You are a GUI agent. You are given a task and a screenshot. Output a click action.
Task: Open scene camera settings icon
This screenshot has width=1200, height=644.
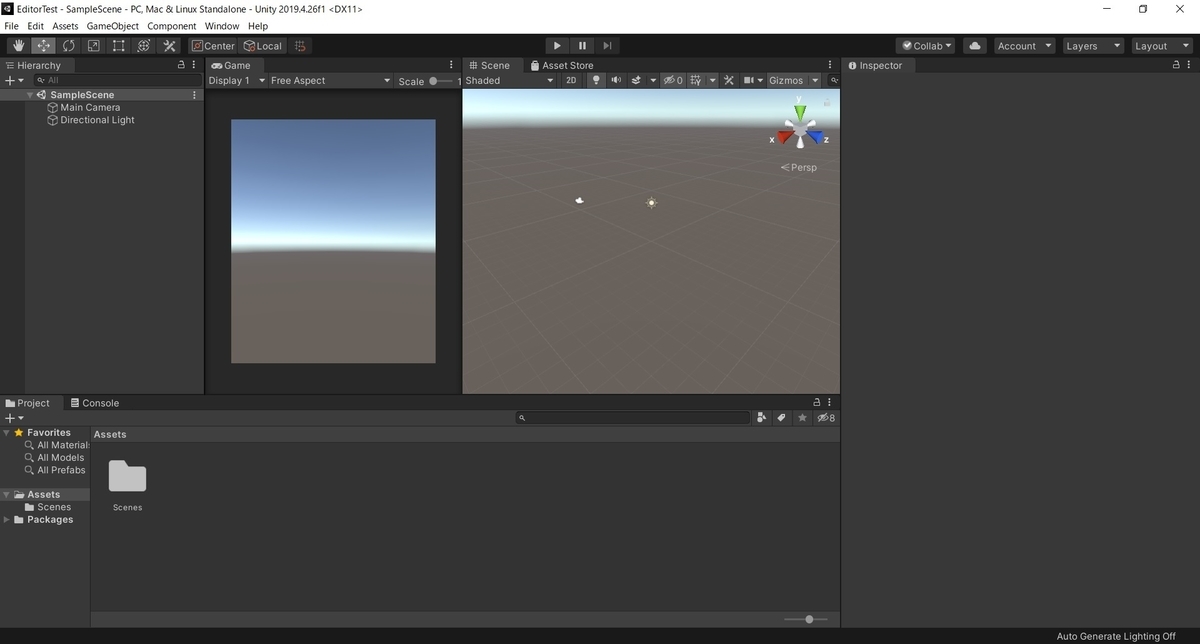click(748, 80)
